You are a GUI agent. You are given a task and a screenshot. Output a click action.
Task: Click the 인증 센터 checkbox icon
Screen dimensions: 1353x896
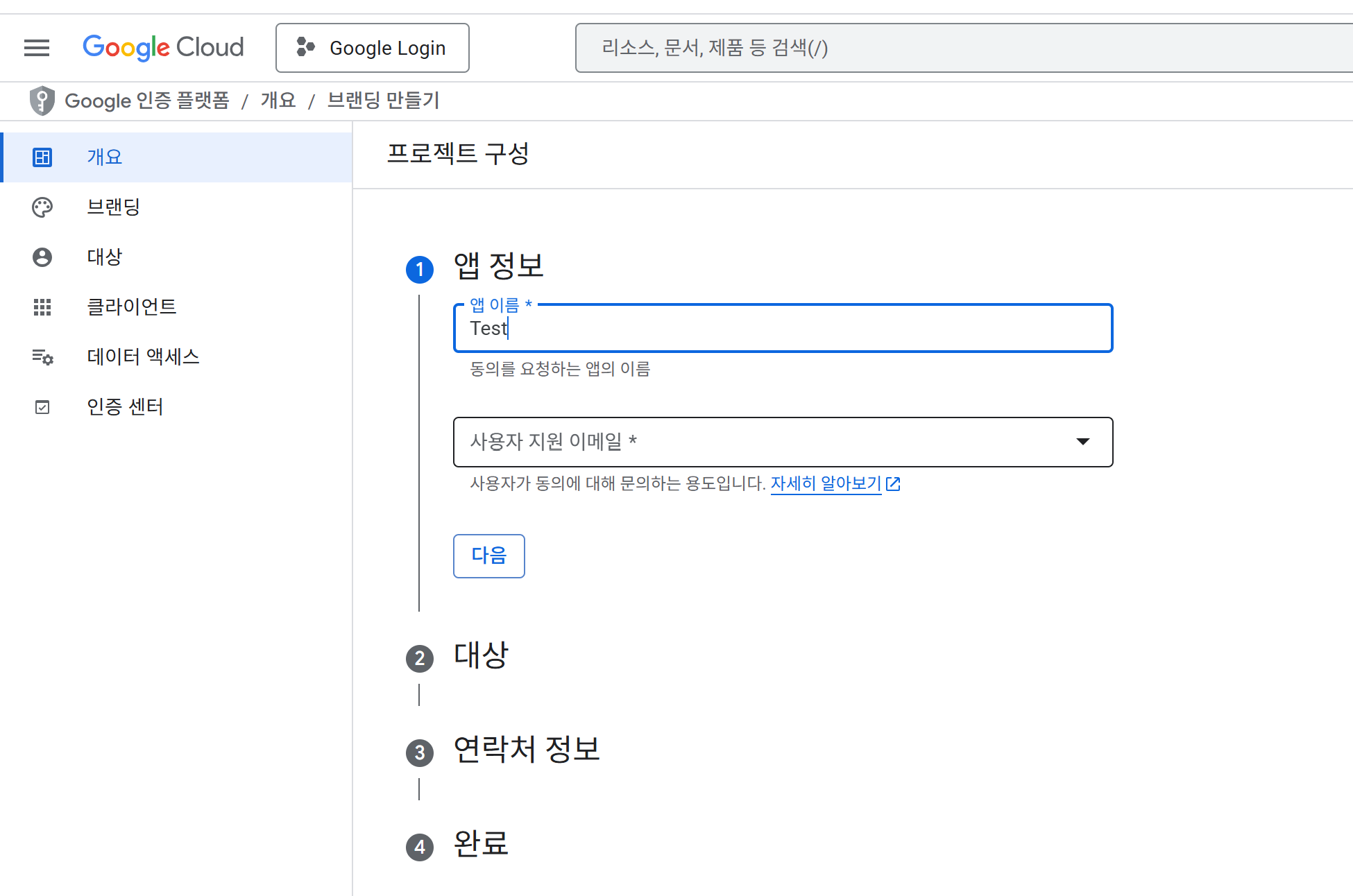pyautogui.click(x=42, y=407)
